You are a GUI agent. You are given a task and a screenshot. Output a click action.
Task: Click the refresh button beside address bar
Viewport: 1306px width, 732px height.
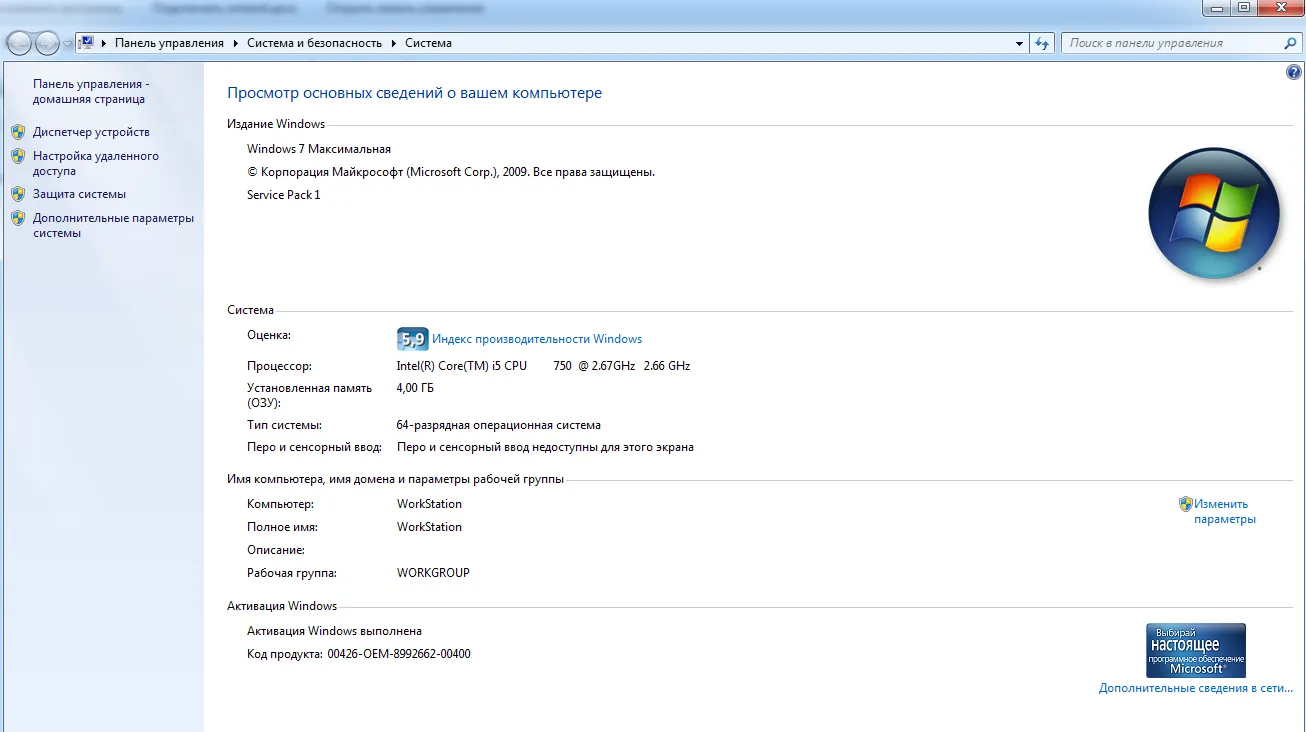coord(1043,44)
